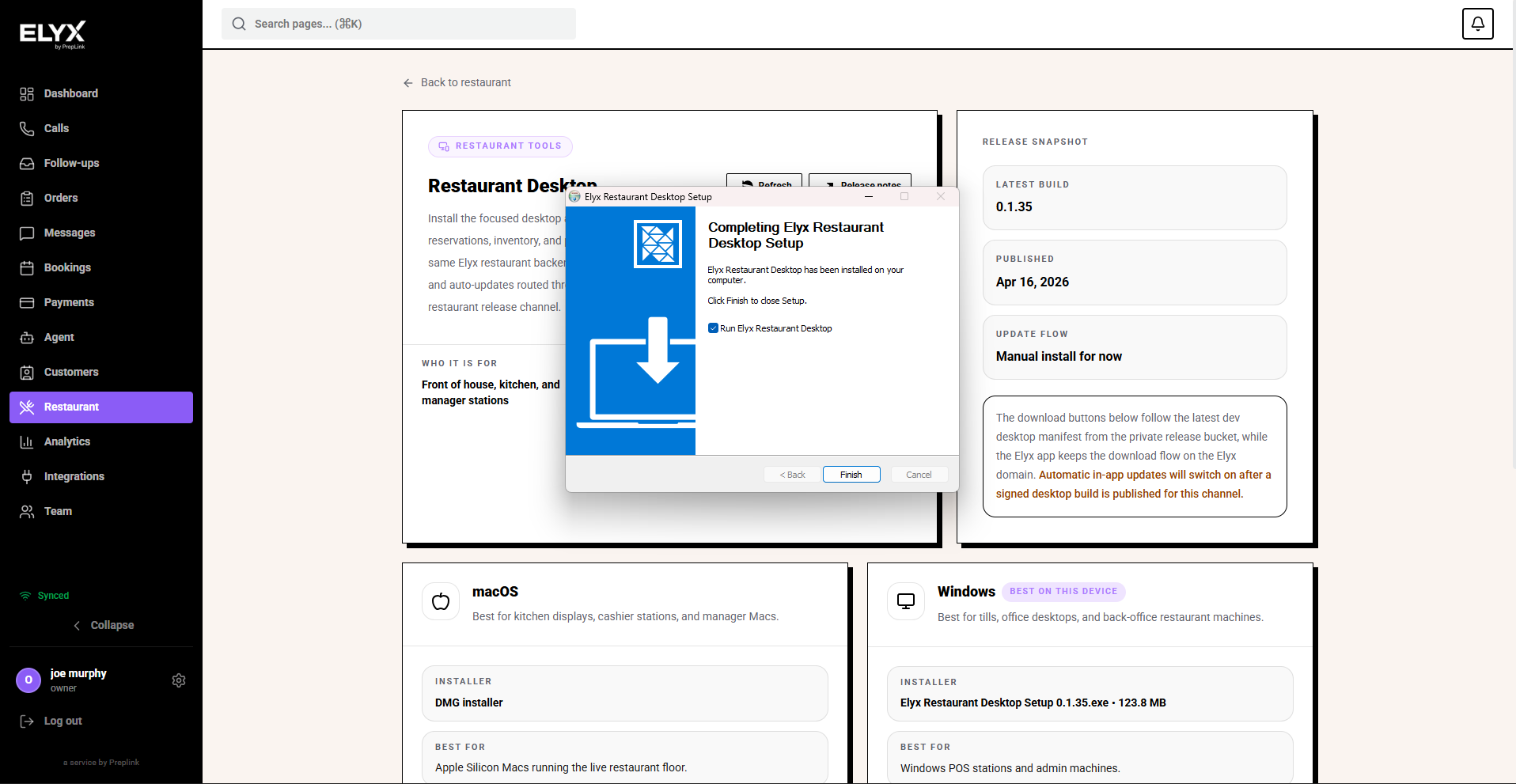Click the search magnifier icon
The height and width of the screenshot is (784, 1516).
tap(239, 24)
